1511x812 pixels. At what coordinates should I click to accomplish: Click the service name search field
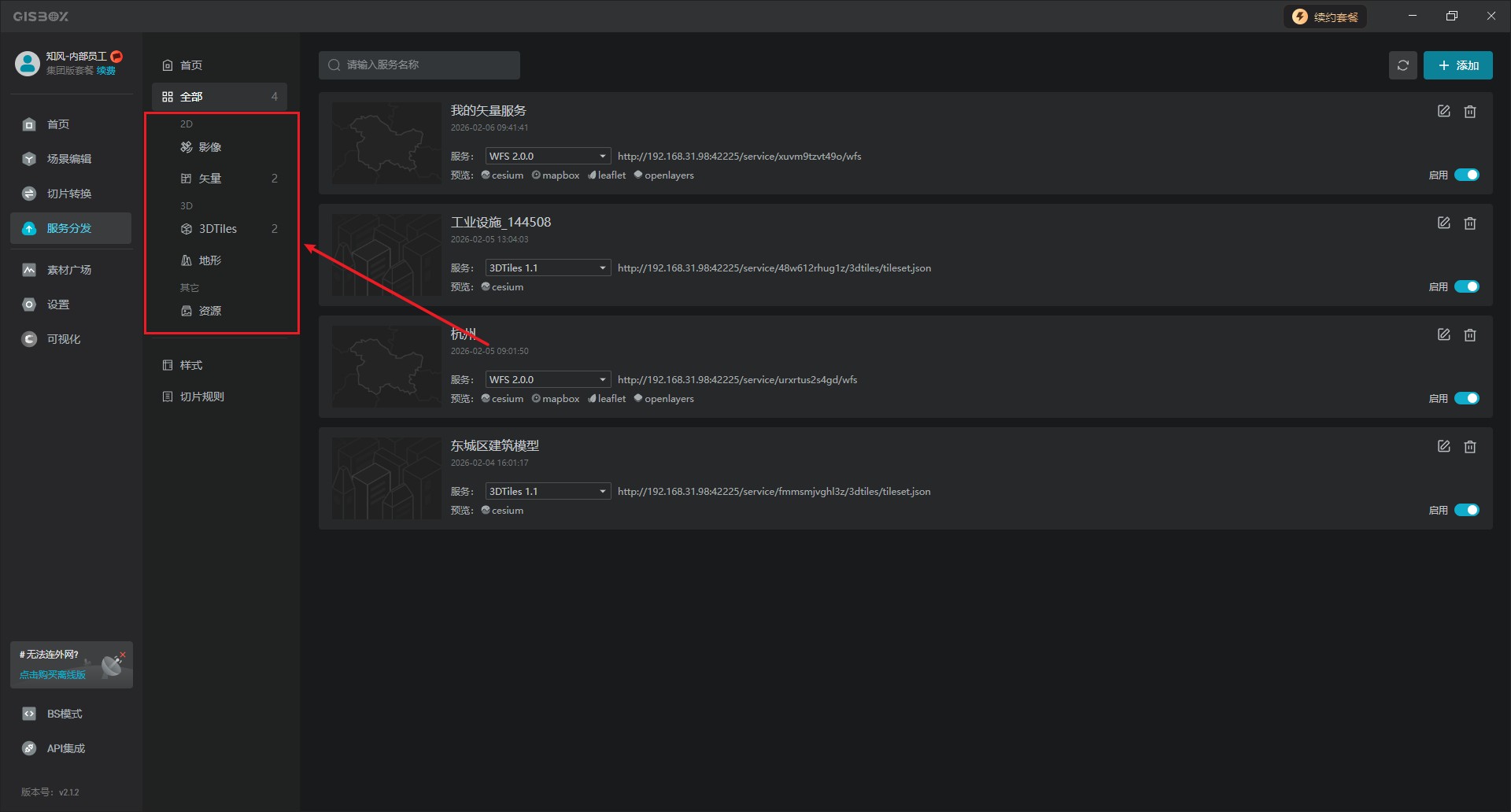click(x=419, y=65)
